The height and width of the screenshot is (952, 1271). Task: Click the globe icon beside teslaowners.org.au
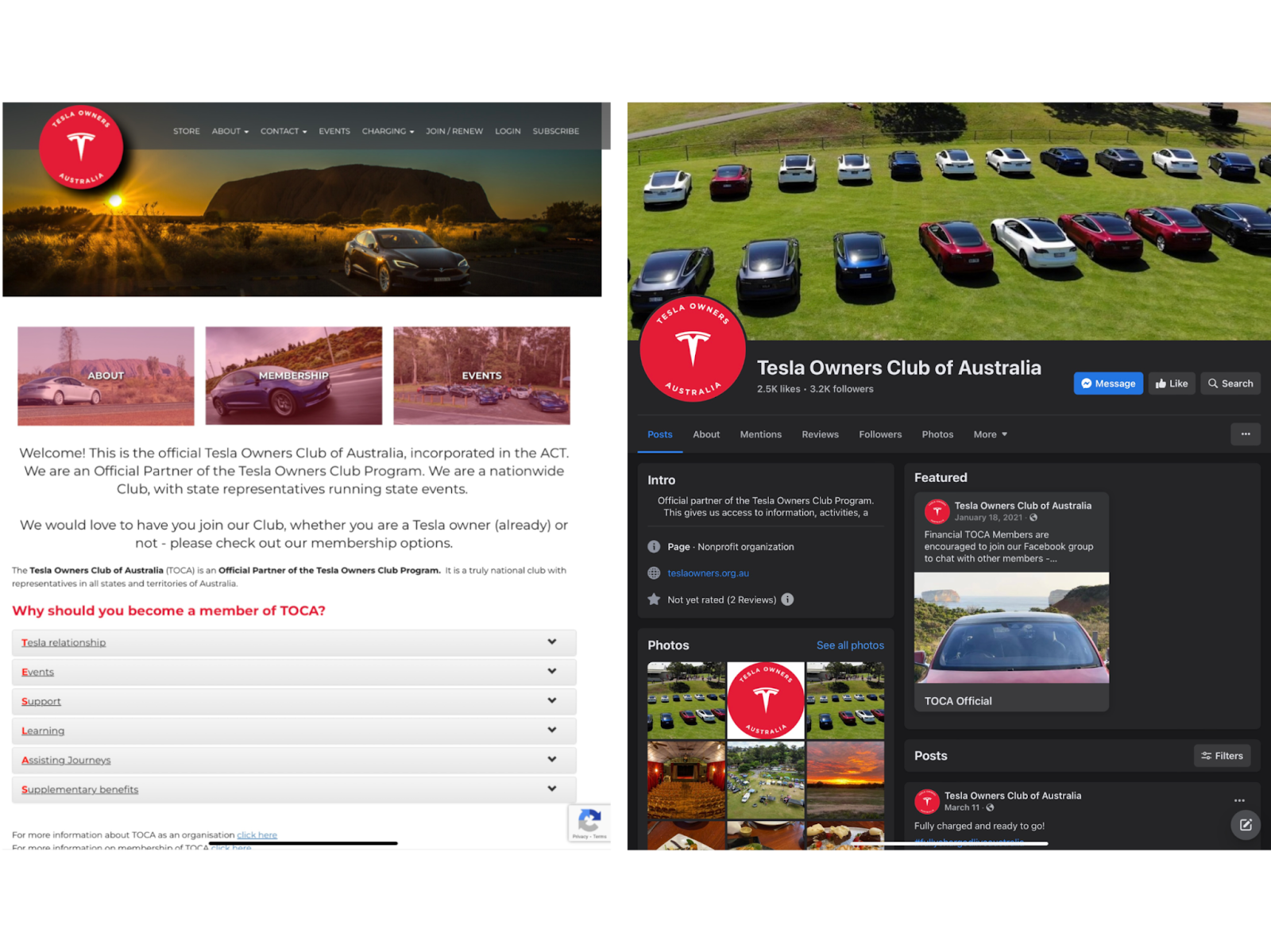(x=654, y=573)
